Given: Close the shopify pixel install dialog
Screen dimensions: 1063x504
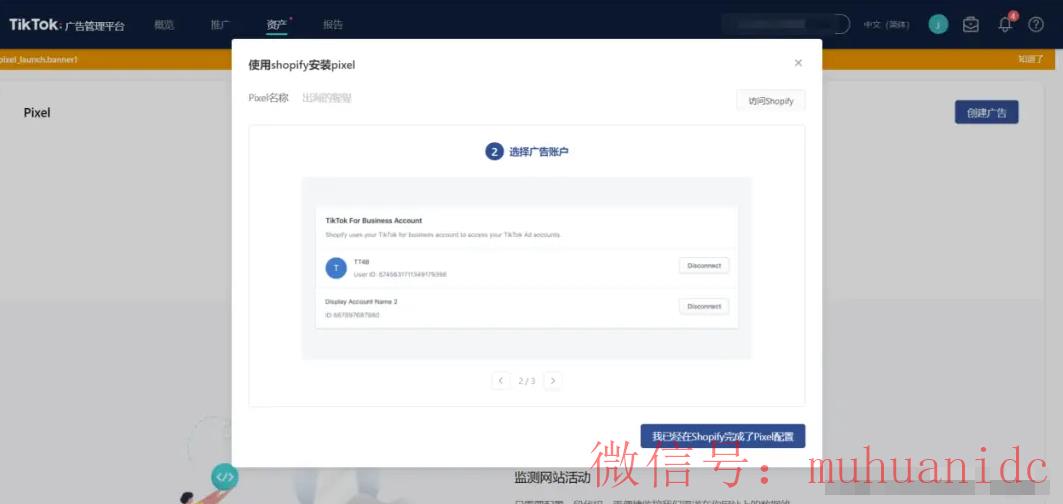Looking at the screenshot, I should tap(798, 63).
